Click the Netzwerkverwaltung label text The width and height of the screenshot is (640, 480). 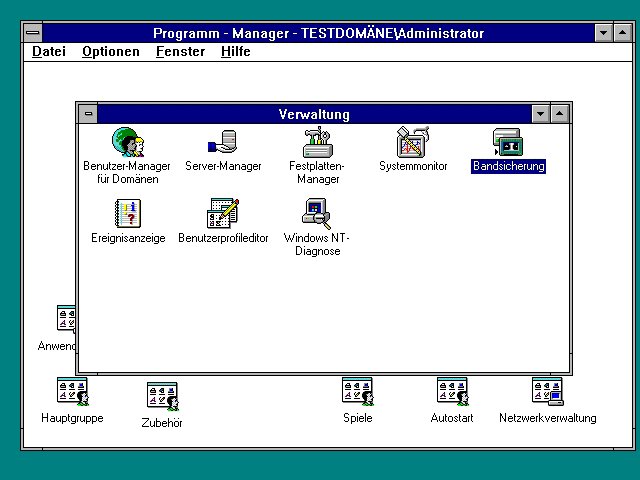coord(548,418)
